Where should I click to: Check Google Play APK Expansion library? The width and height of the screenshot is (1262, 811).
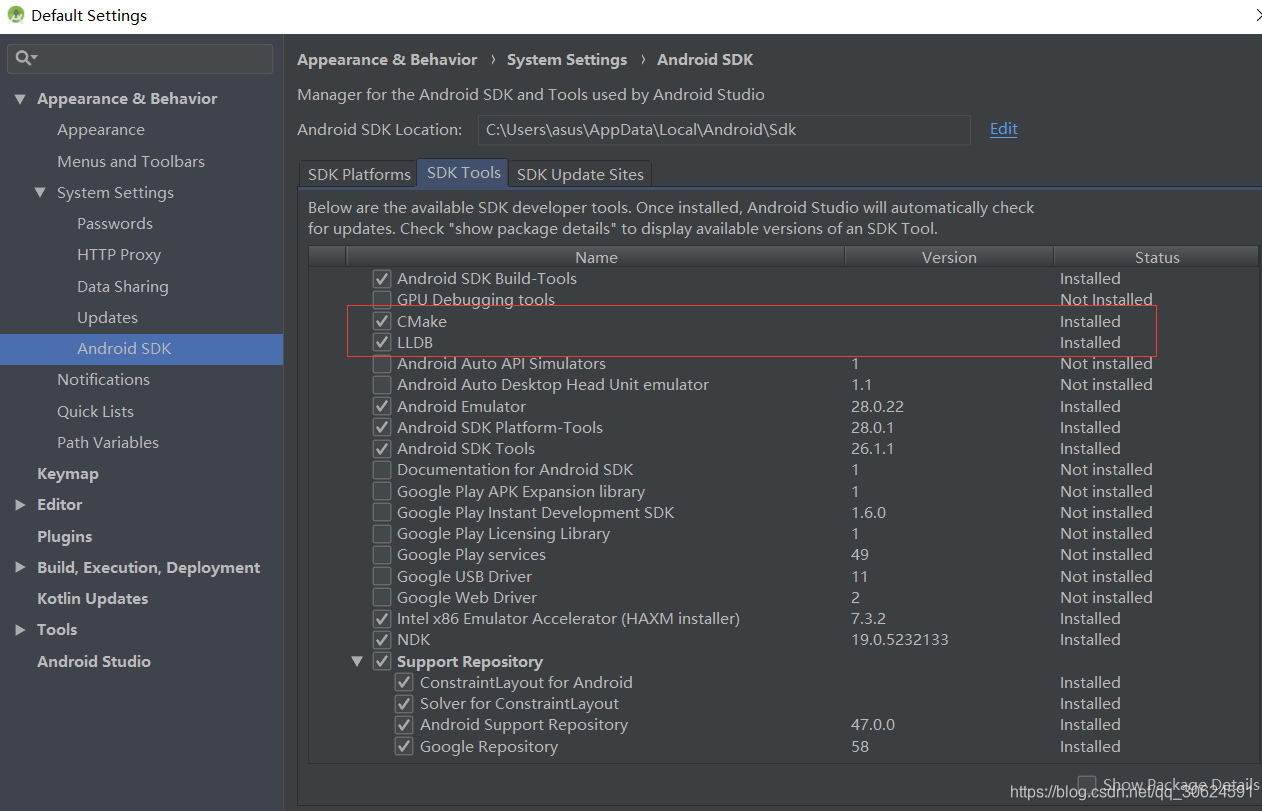point(382,492)
